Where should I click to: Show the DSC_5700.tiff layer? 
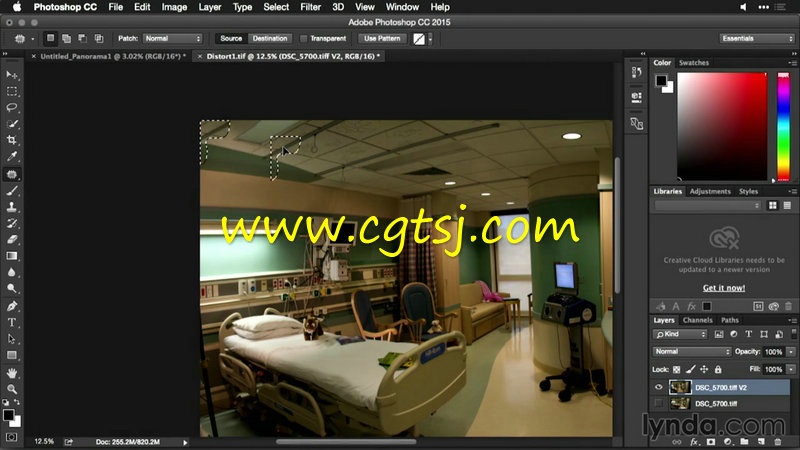659,404
